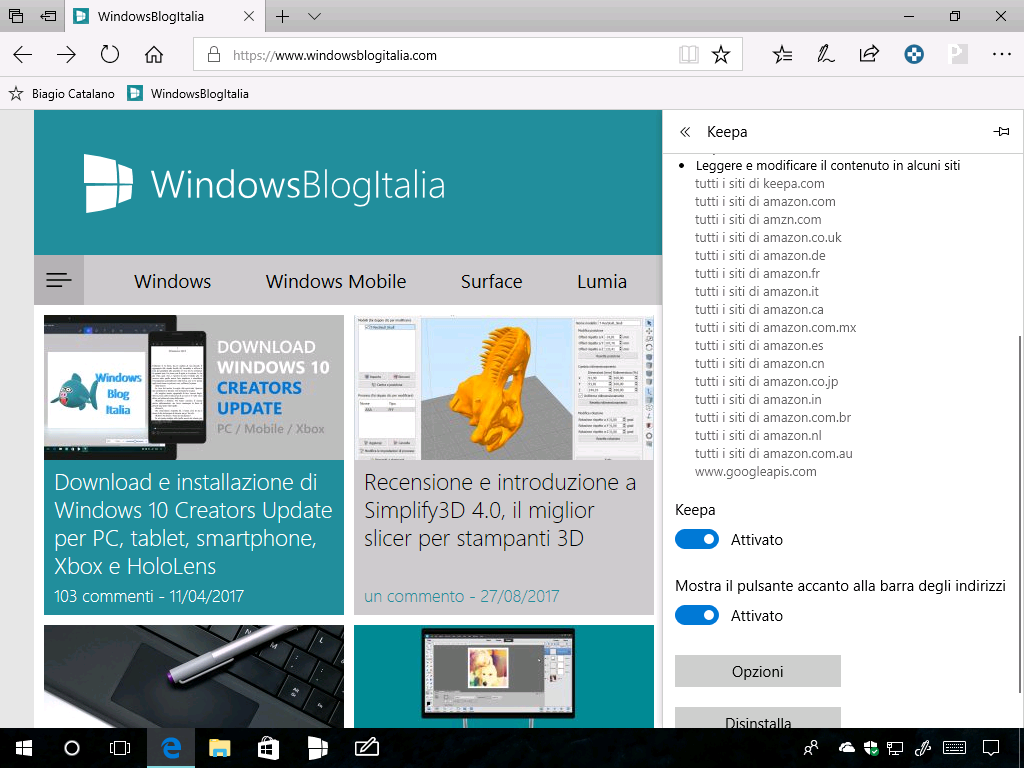Open Microsoft Store from taskbar
This screenshot has width=1024, height=768.
click(x=268, y=748)
